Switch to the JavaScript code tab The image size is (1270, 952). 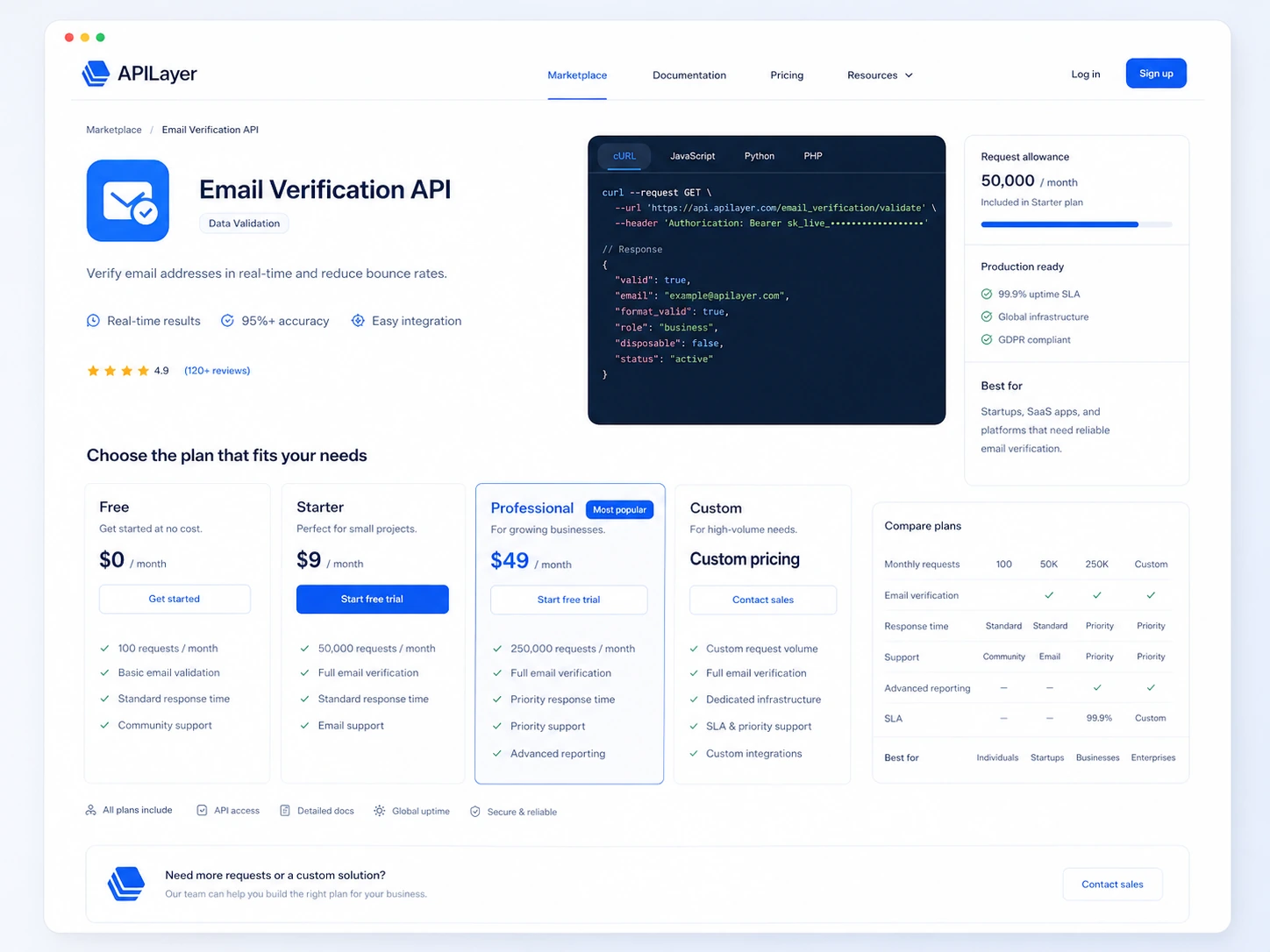pos(693,156)
